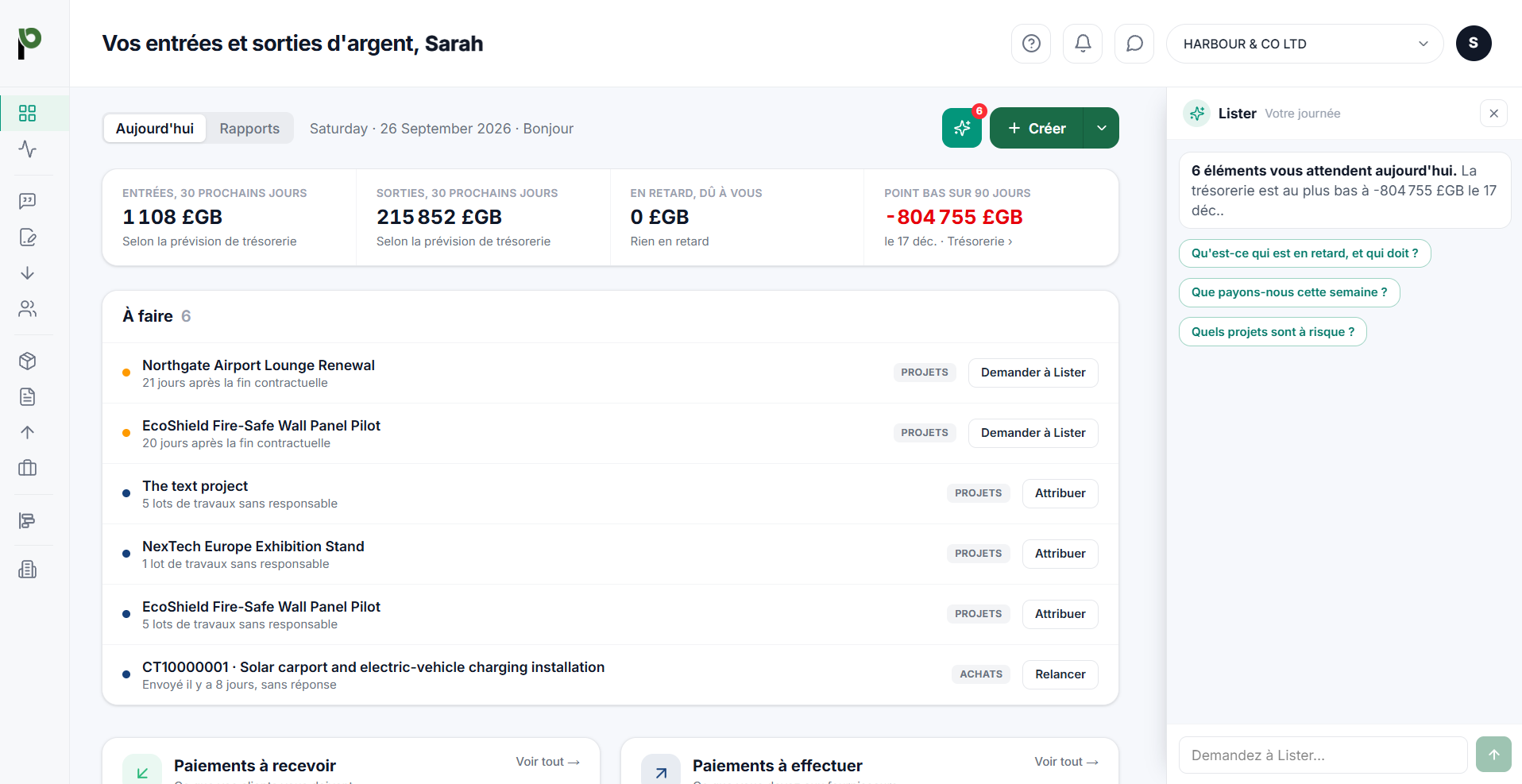Click the ACHATS tag on CT10000001 row

coord(981,674)
